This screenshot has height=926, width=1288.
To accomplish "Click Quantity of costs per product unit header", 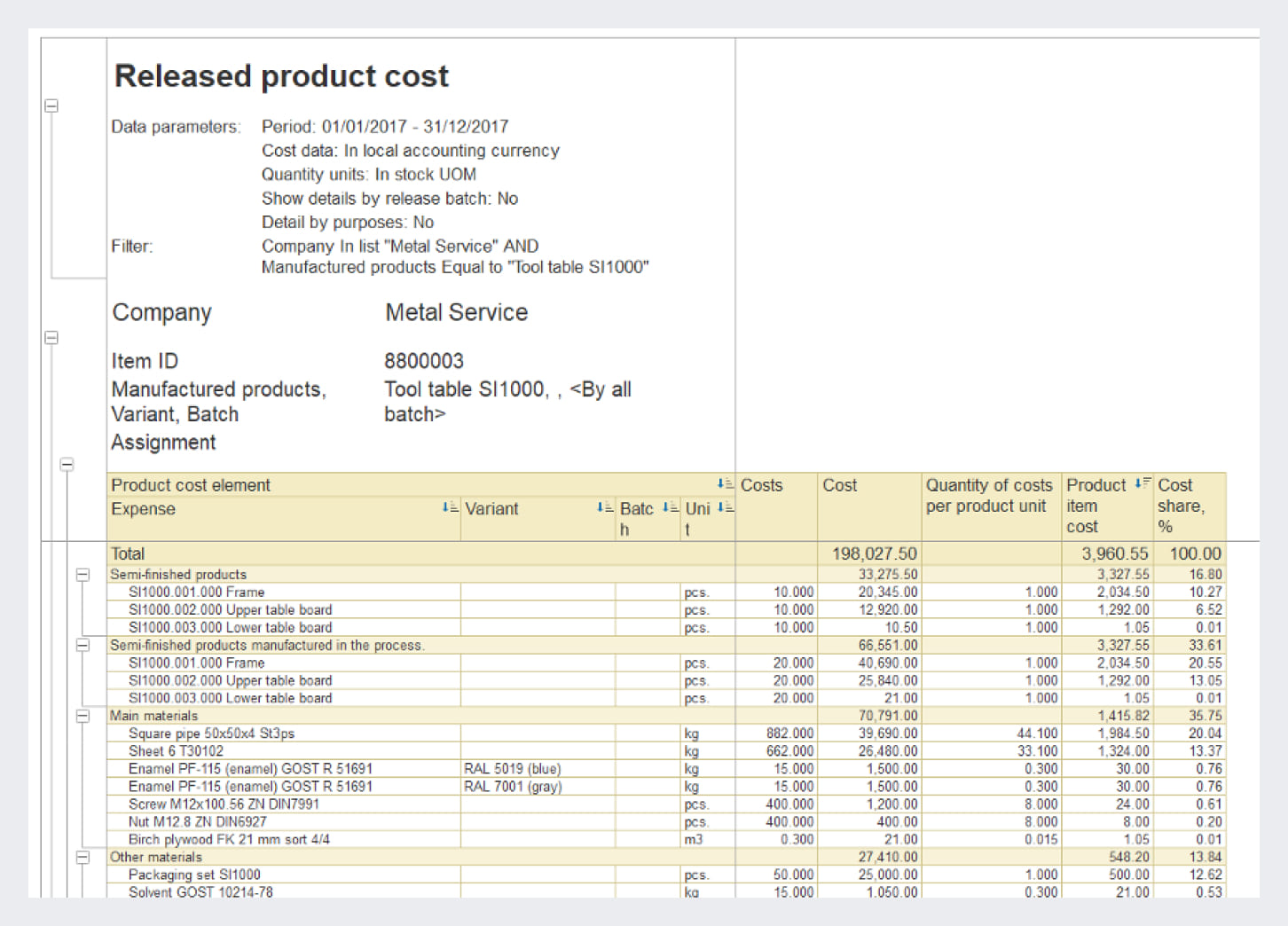I will pyautogui.click(x=990, y=496).
